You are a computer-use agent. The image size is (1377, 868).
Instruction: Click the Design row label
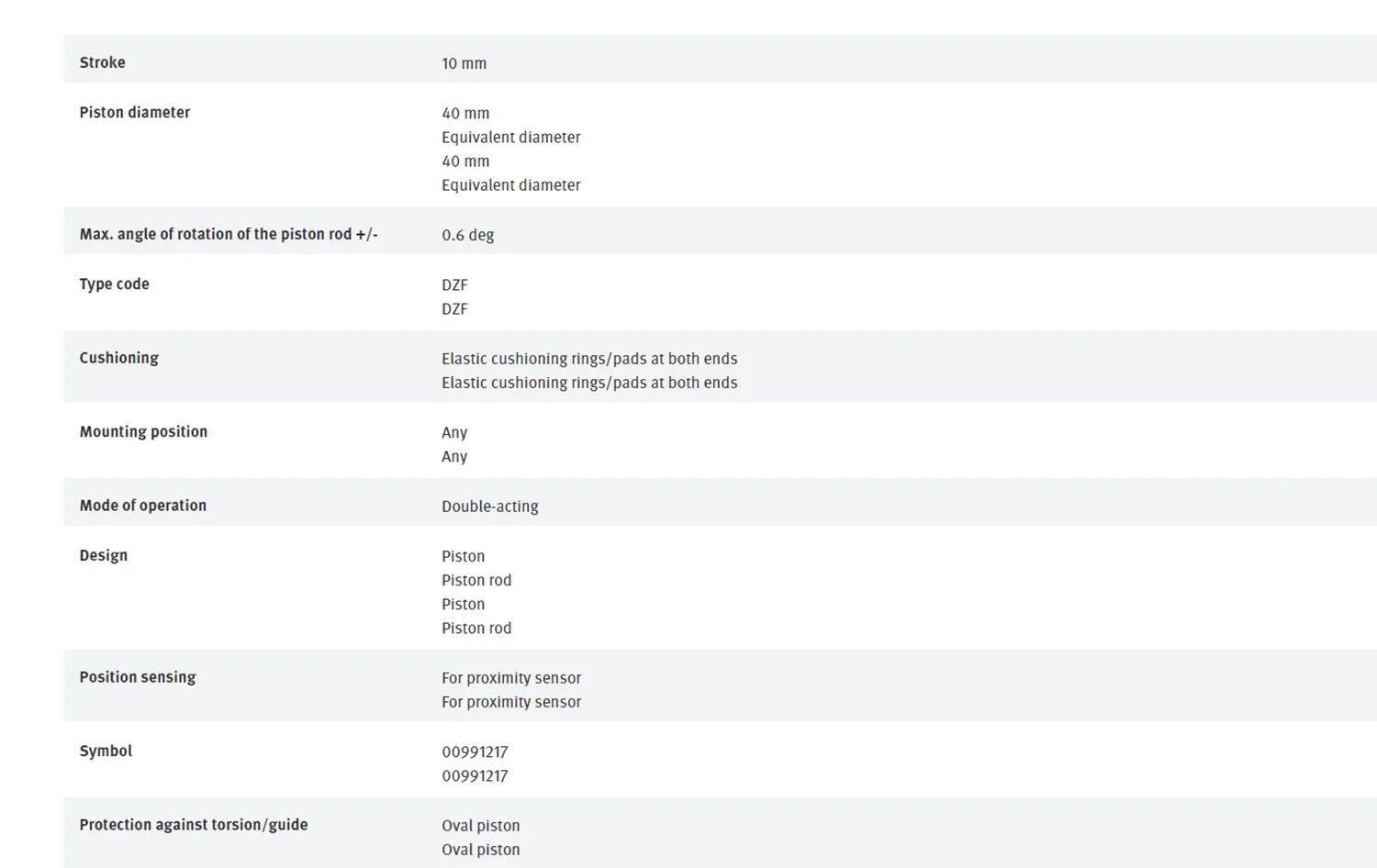tap(103, 555)
